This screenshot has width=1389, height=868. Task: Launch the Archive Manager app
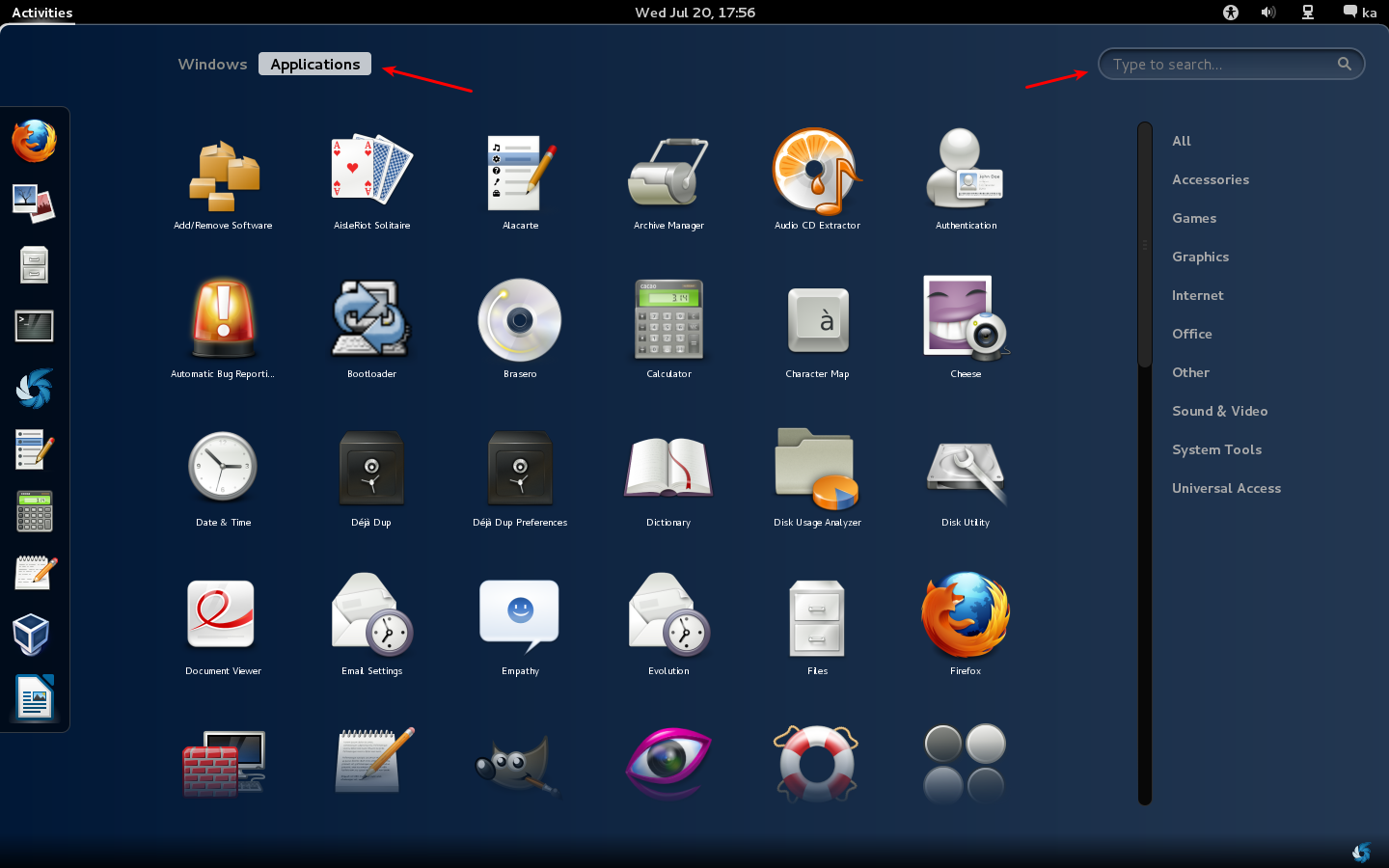tap(668, 173)
